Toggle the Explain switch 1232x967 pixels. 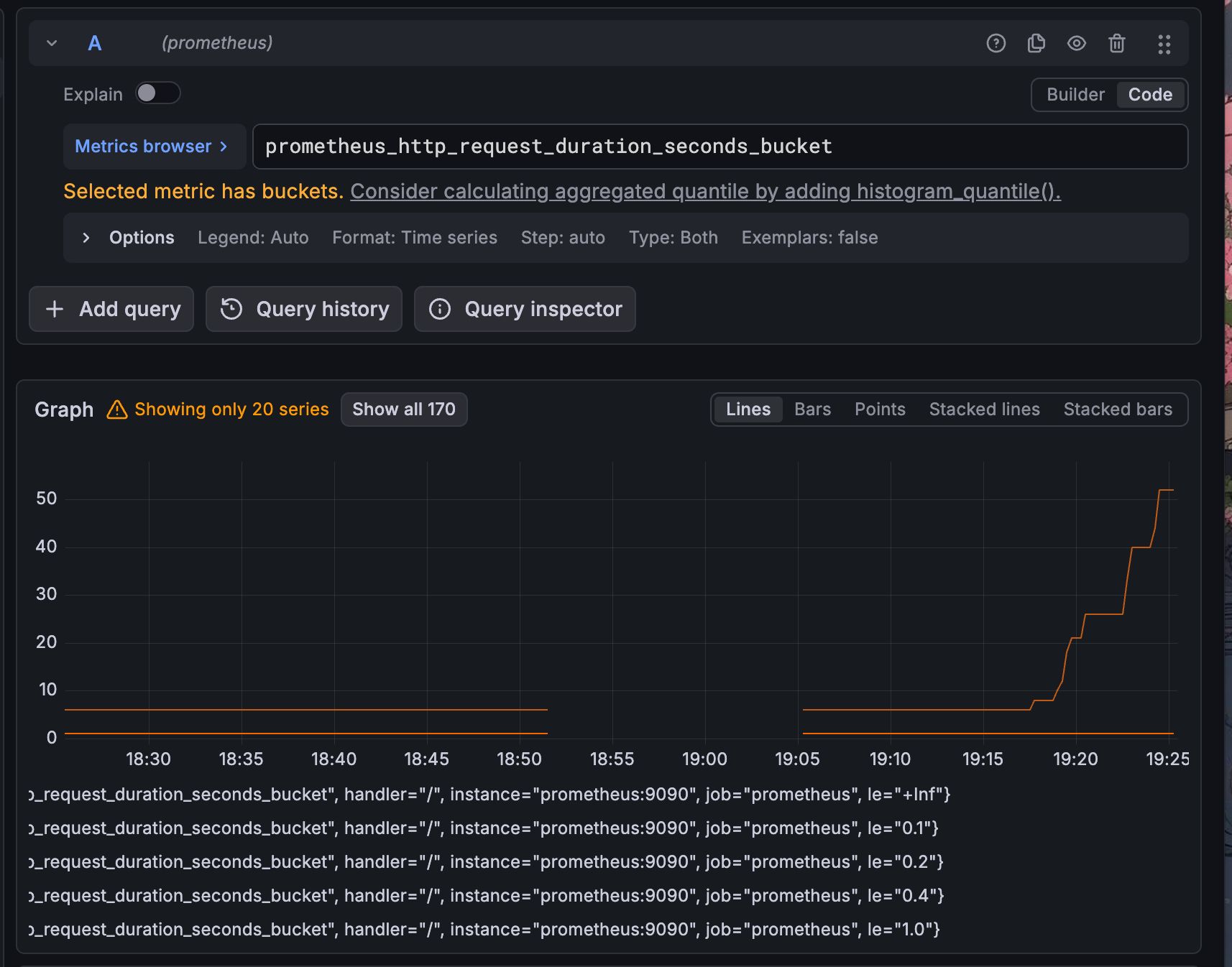[158, 93]
